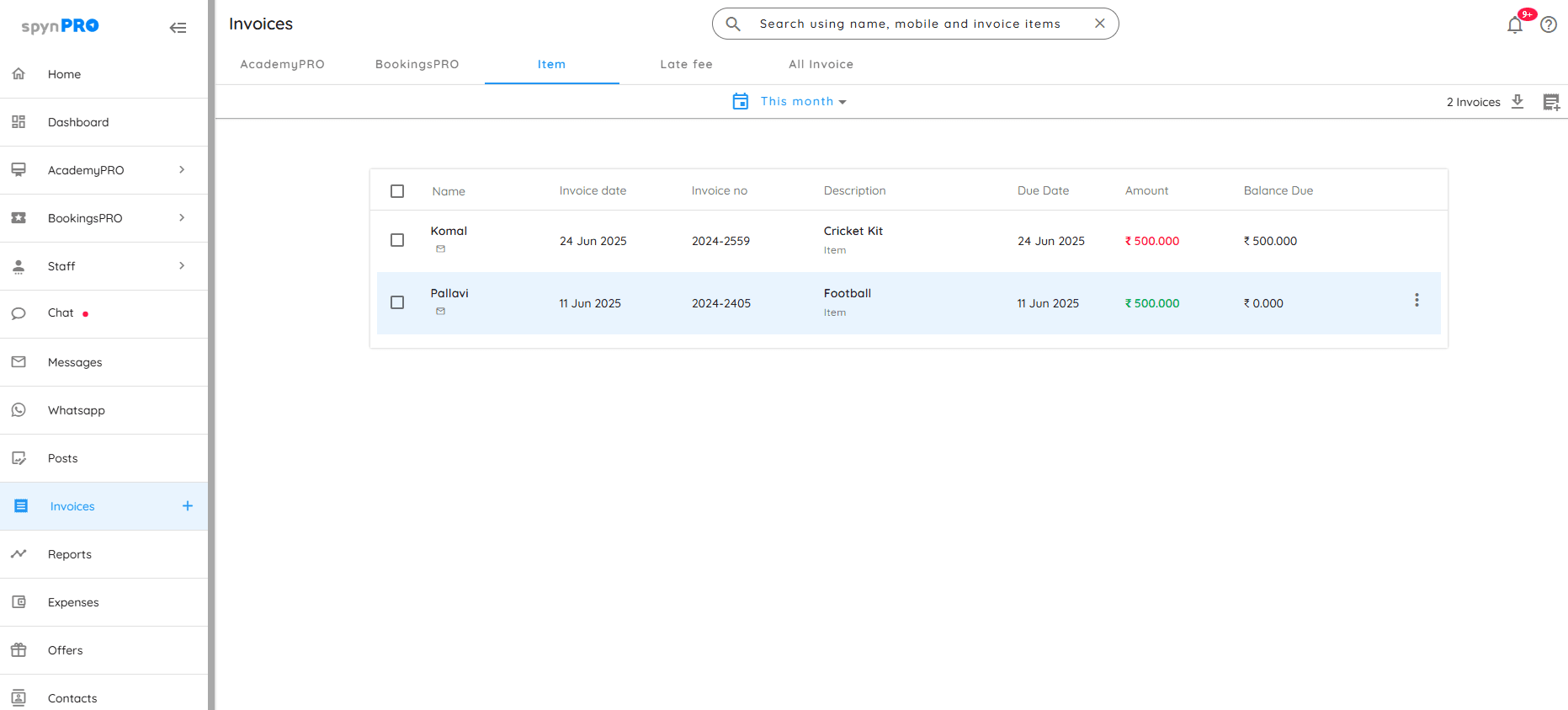Screen dimensions: 1568x710
Task: Click the add column list icon
Action: 1550,102
